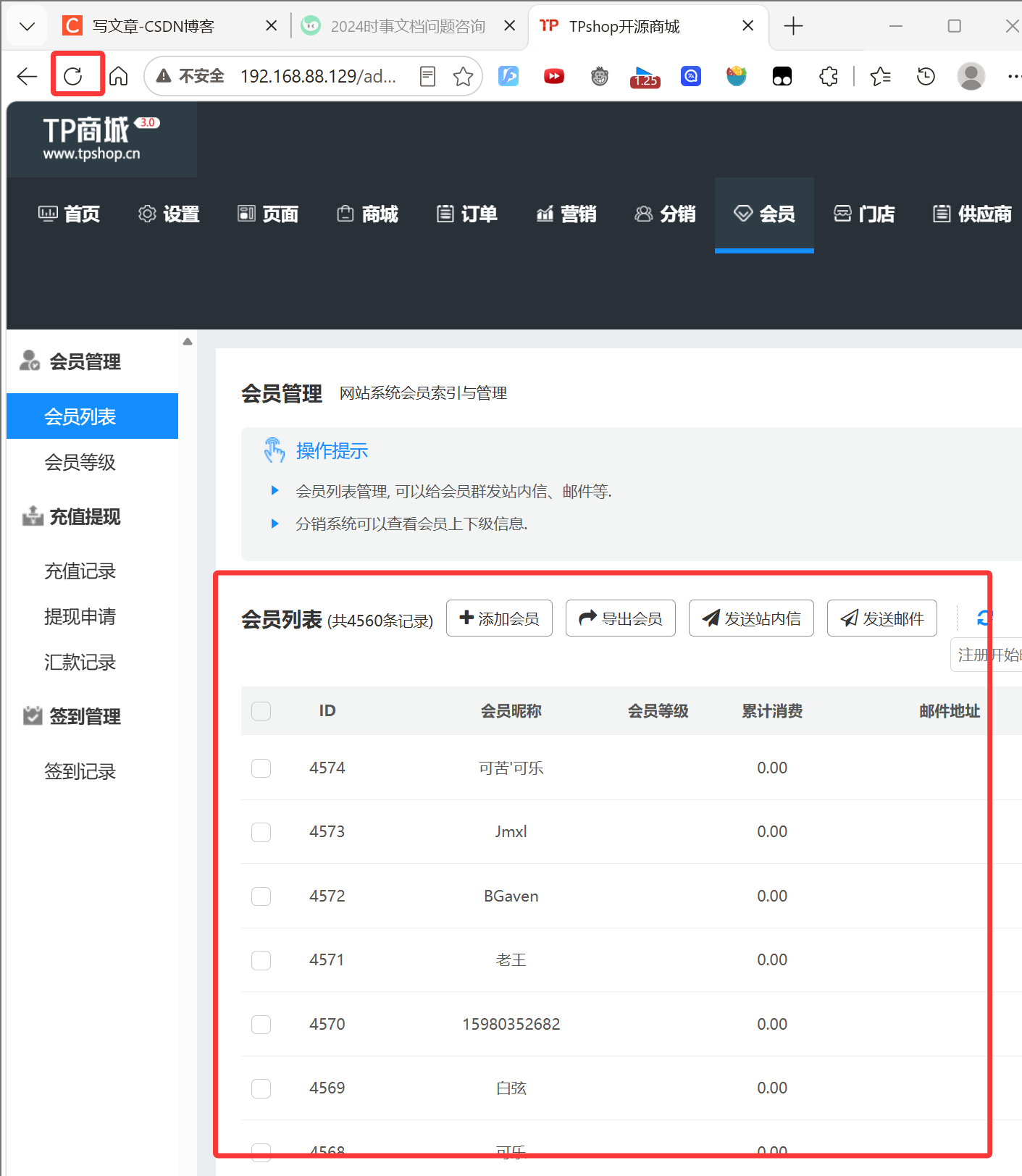
Task: Open the 首页 navigation menu
Action: (x=69, y=214)
